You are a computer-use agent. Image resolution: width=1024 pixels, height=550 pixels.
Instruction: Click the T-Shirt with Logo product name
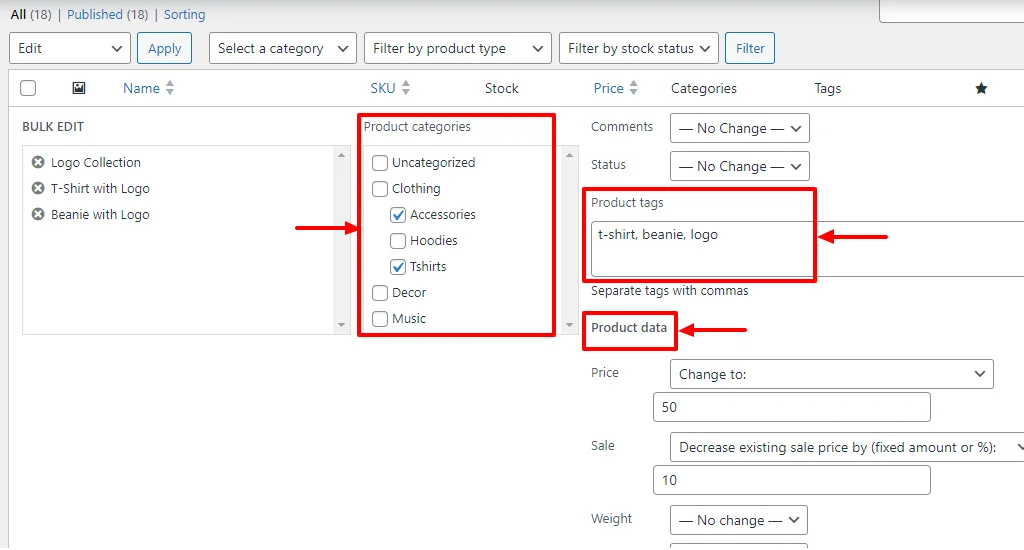pos(100,188)
